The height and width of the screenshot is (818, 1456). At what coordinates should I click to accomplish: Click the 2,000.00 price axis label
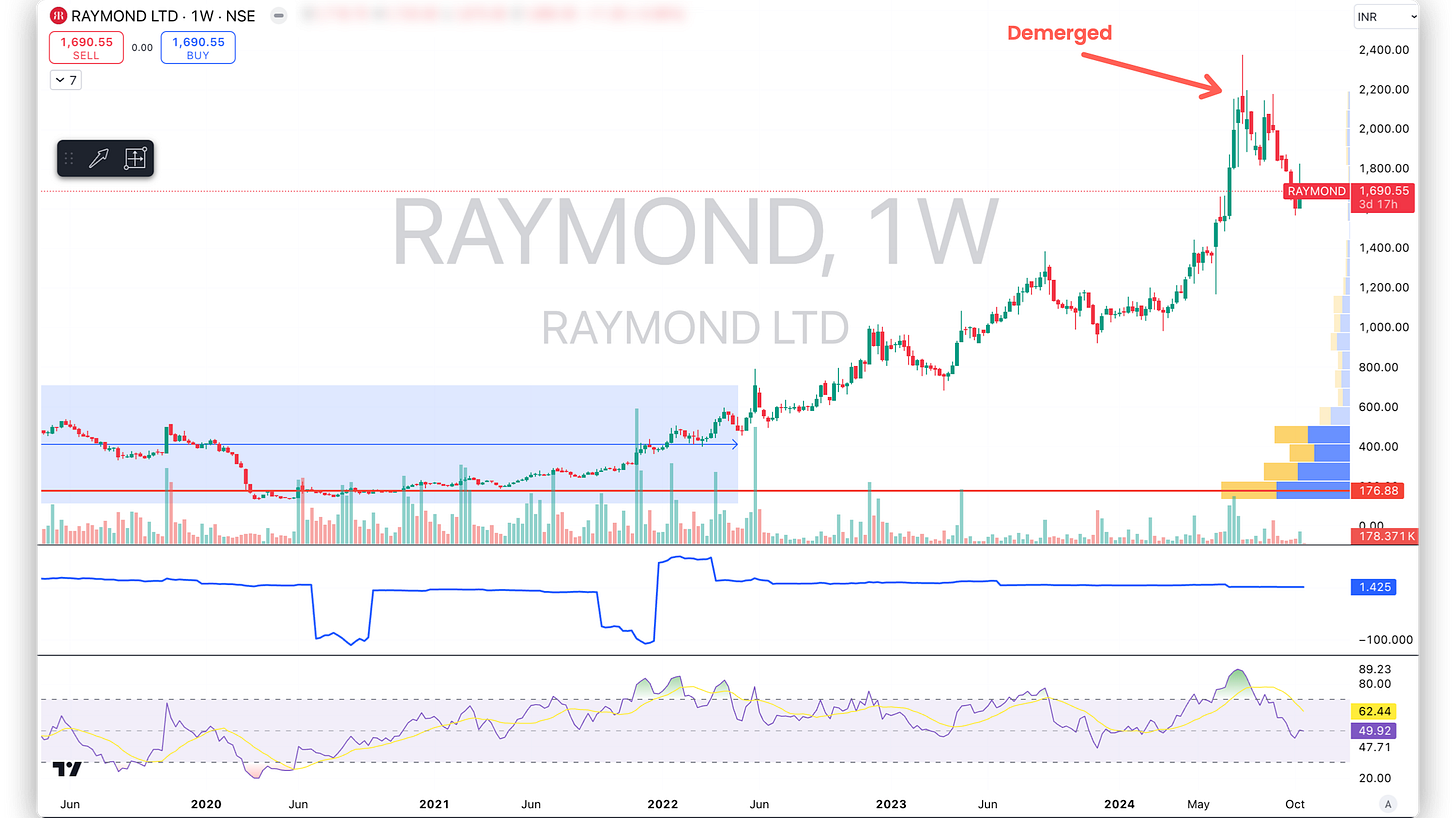[x=1382, y=128]
